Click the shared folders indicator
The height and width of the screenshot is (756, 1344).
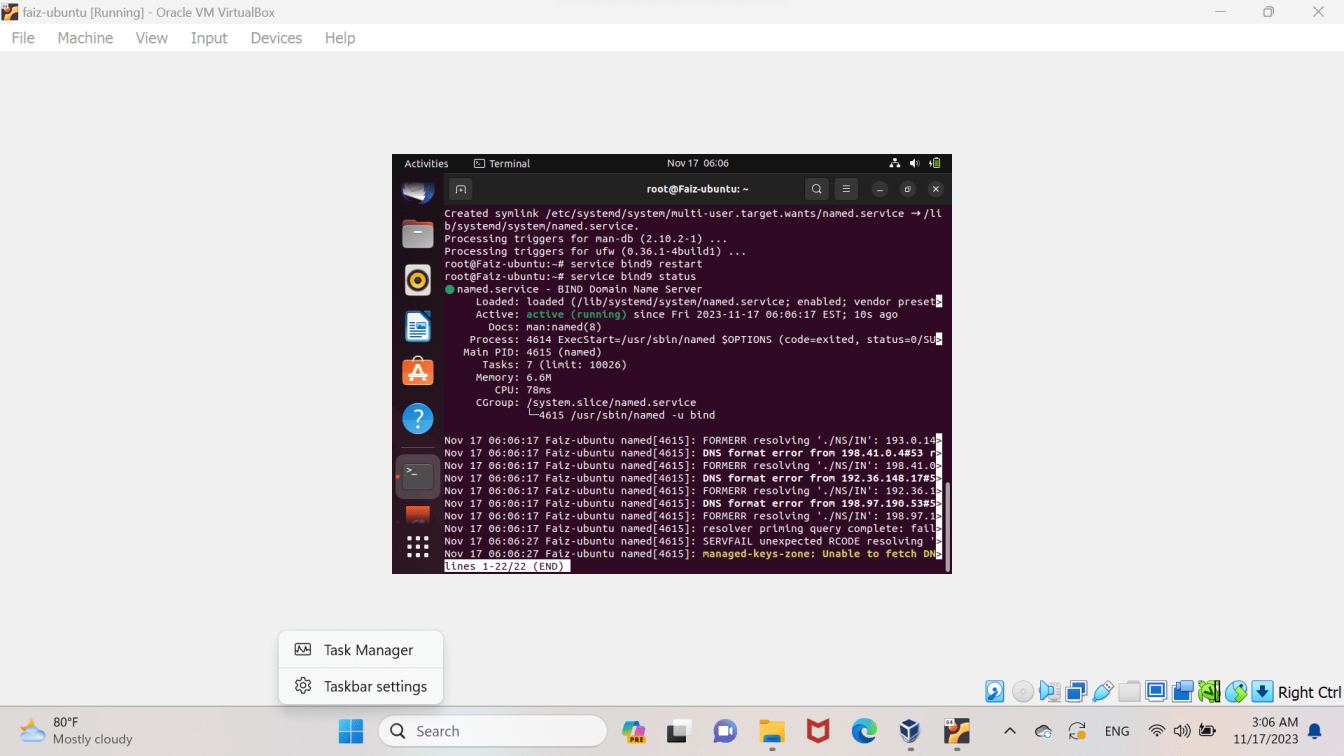[x=1129, y=691]
